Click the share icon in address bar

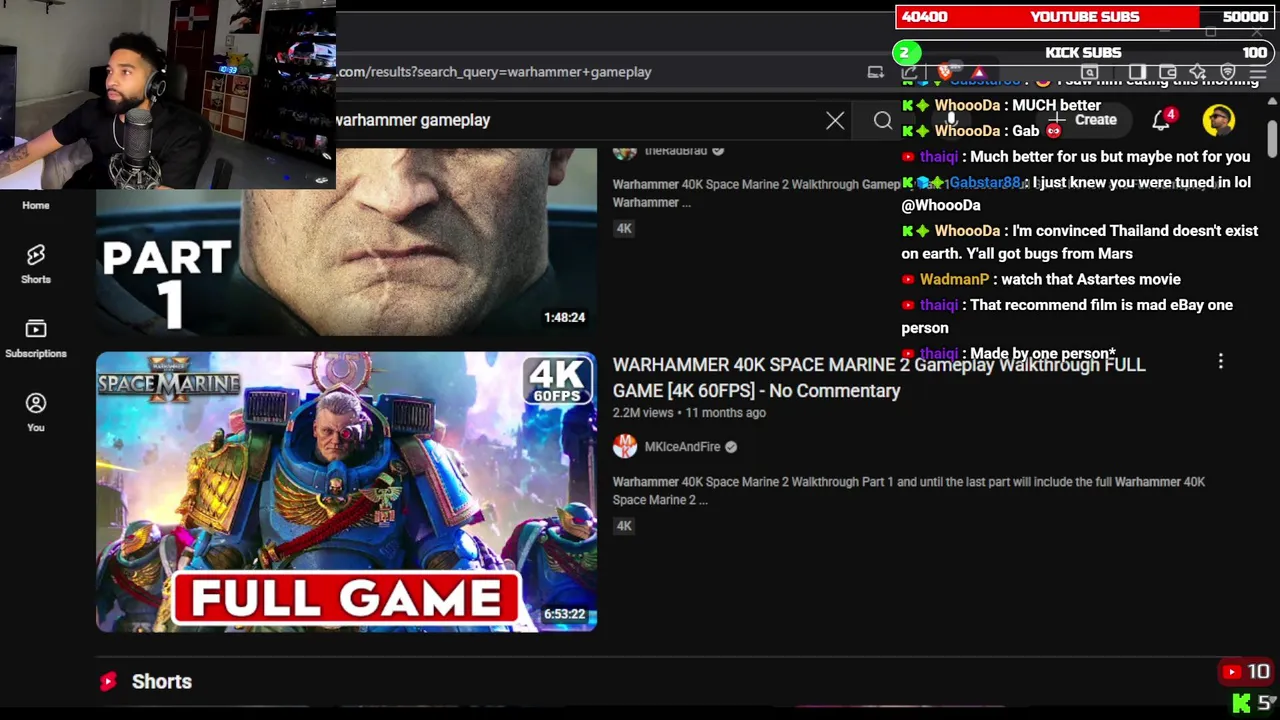tap(909, 72)
